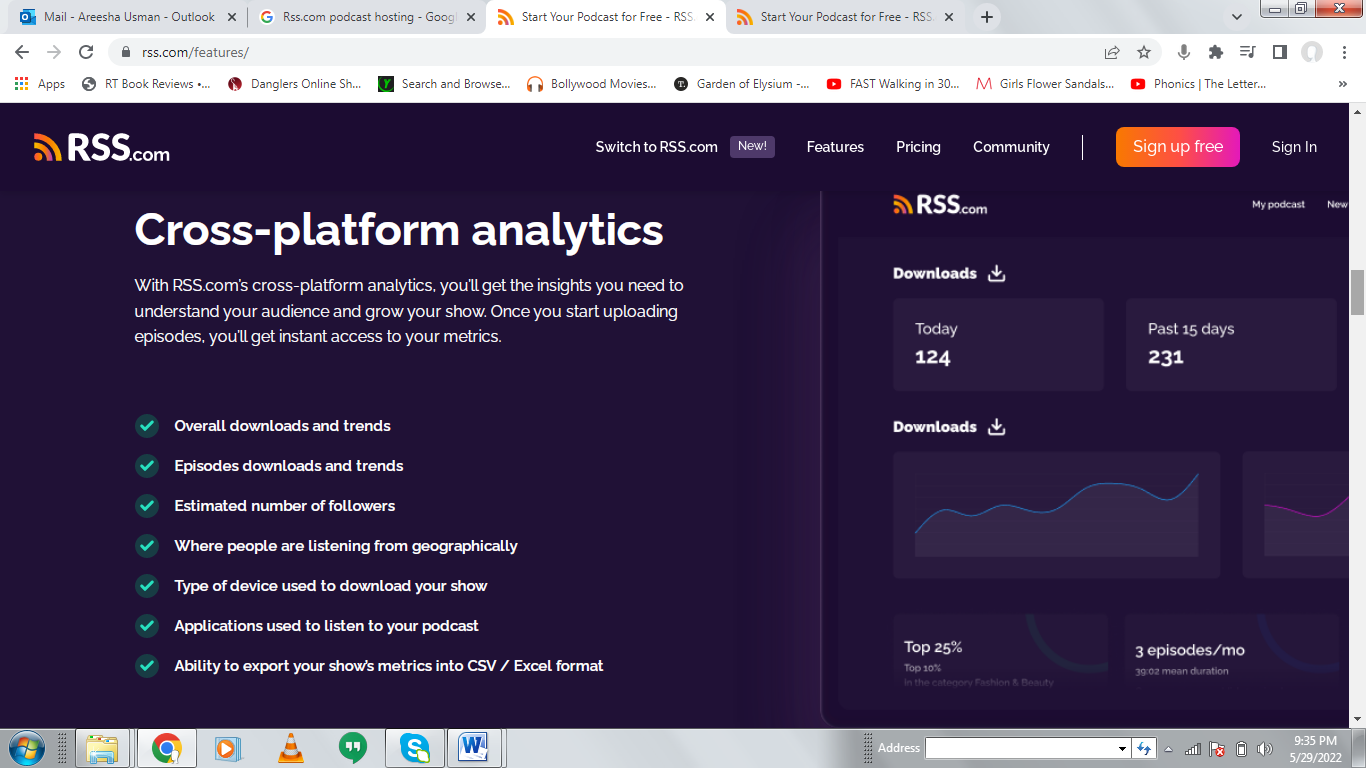
Task: Open the Danglers Online Shop bookmark
Action: click(x=295, y=84)
